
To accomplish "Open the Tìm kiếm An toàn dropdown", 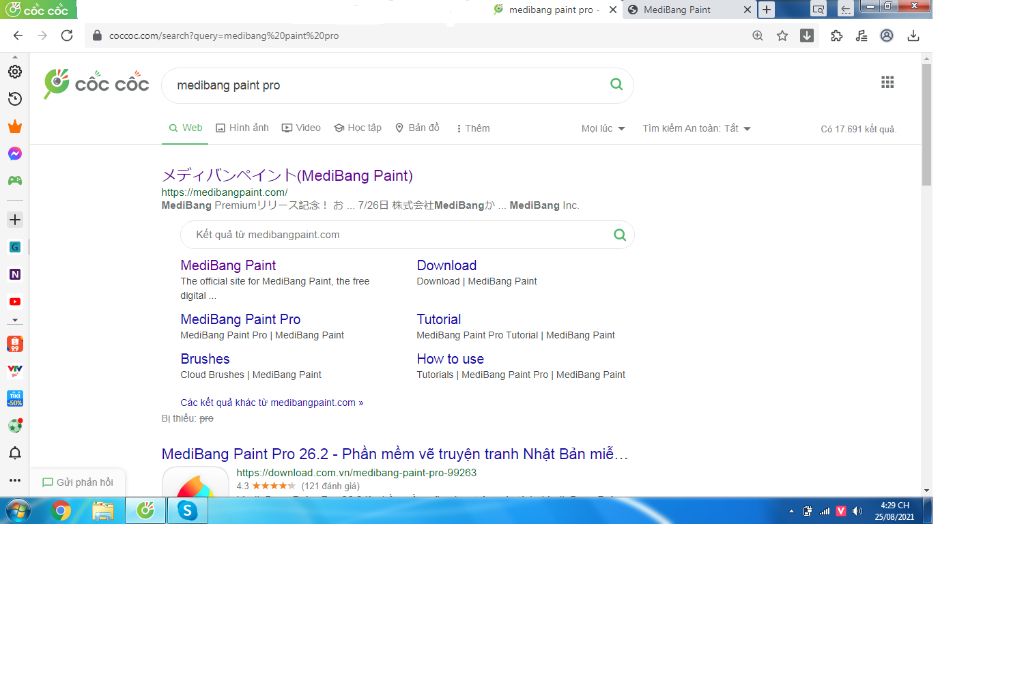I will pos(696,129).
